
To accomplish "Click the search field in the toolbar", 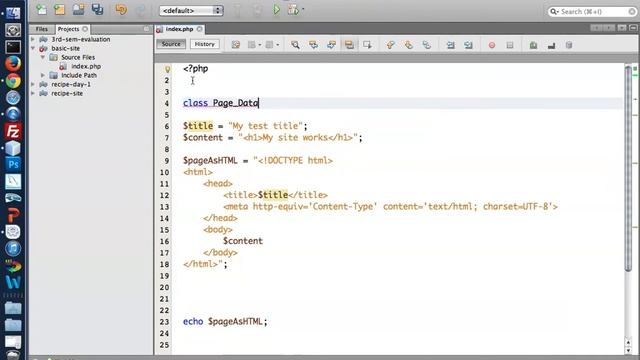I will coord(592,11).
